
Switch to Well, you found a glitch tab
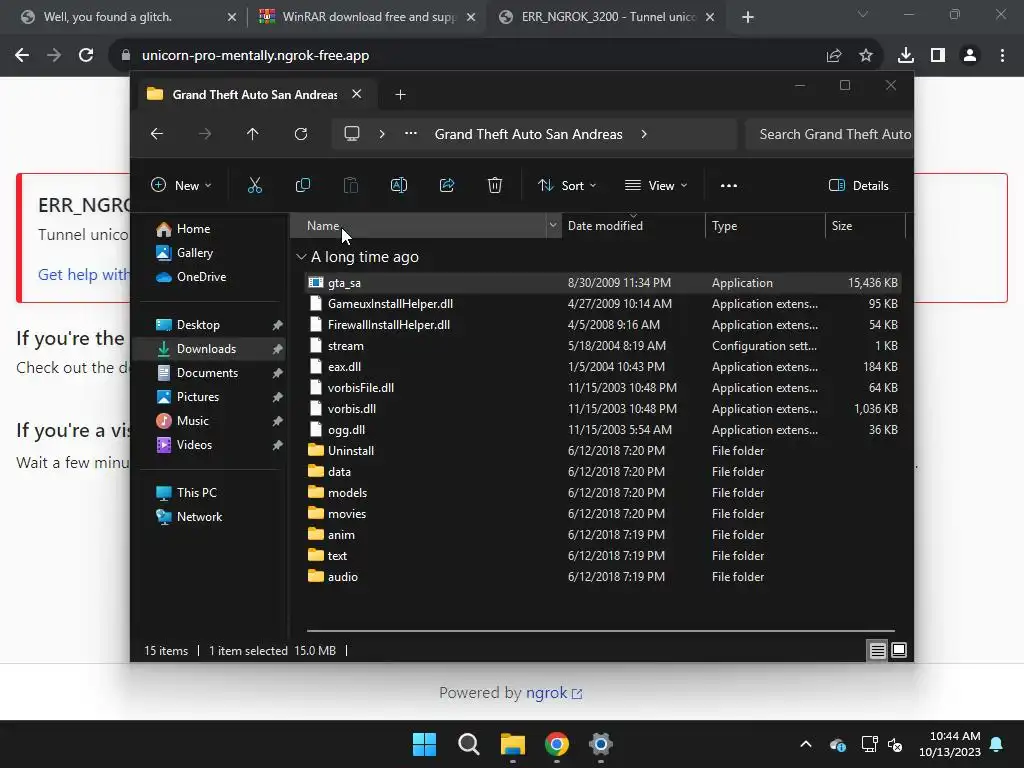(x=127, y=17)
